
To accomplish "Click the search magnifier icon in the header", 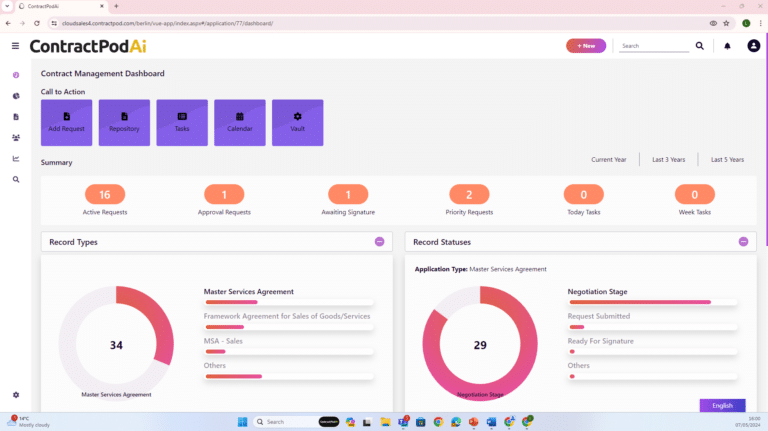I will point(699,46).
